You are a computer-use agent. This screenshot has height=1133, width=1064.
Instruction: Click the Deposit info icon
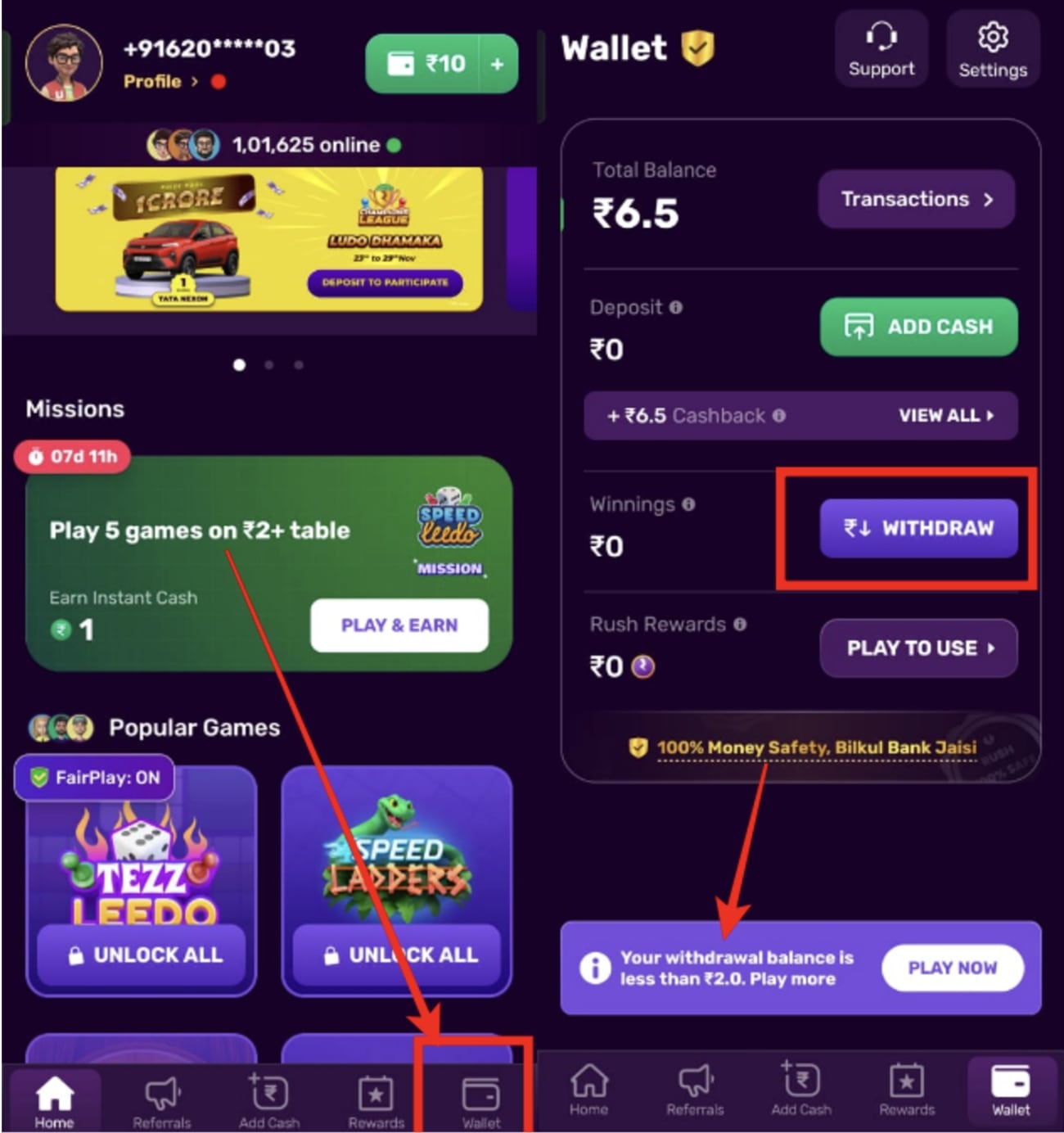click(x=676, y=308)
